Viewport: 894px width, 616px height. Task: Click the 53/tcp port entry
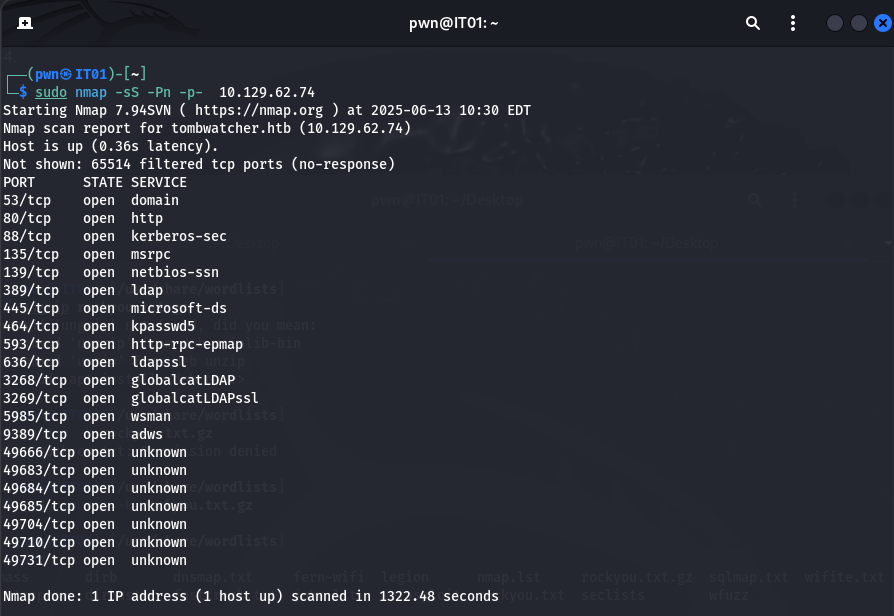27,200
